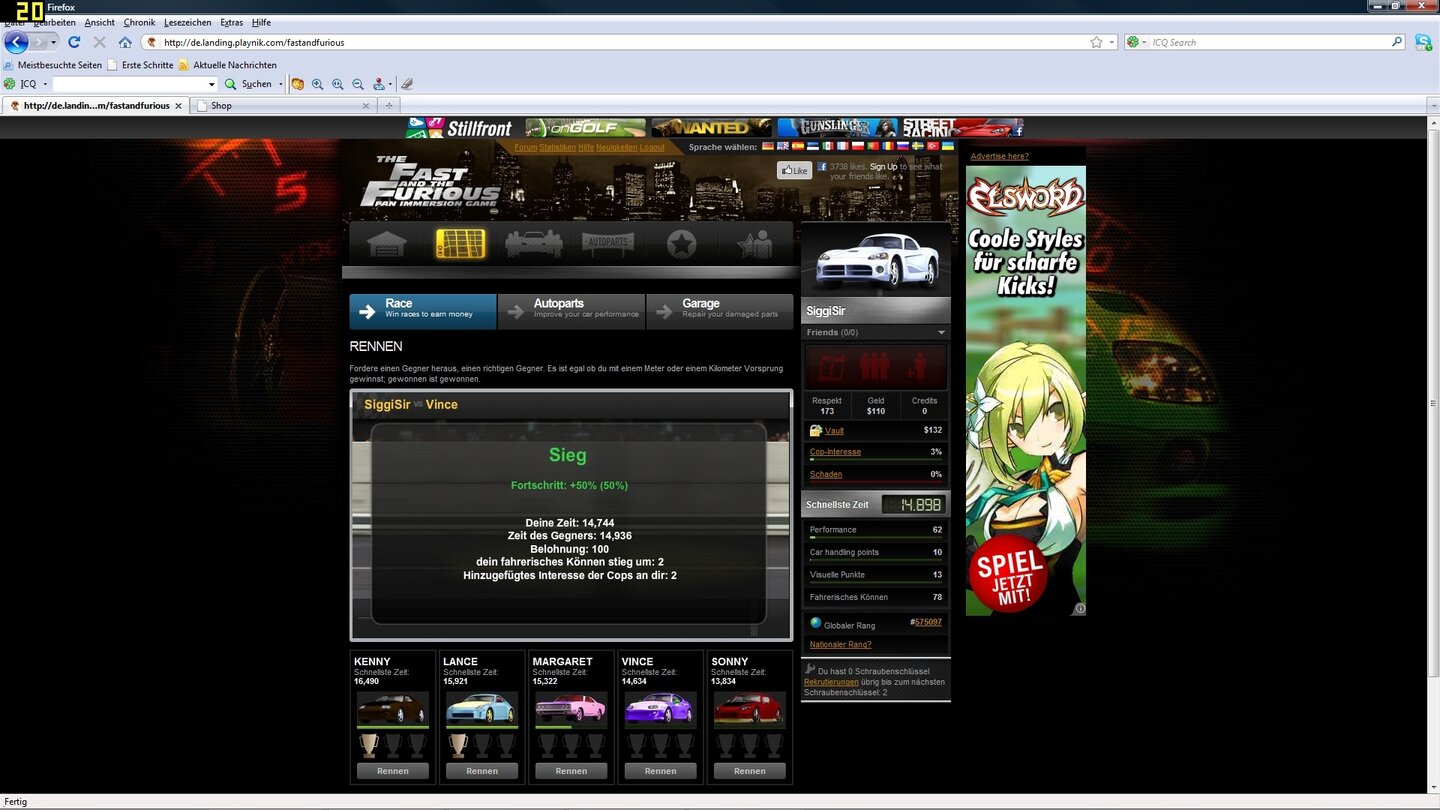
Task: Race against Sonny with Rennen button
Action: (750, 771)
